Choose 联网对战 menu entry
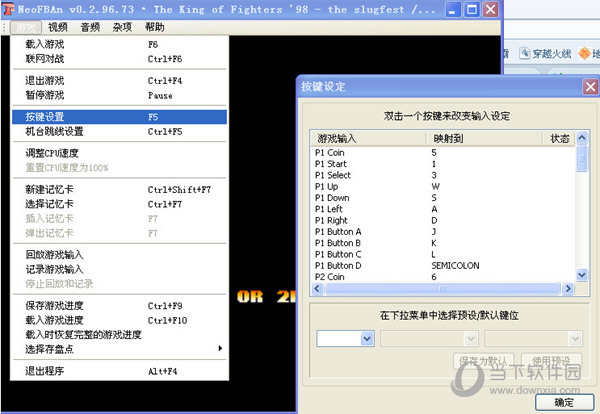 pos(119,59)
